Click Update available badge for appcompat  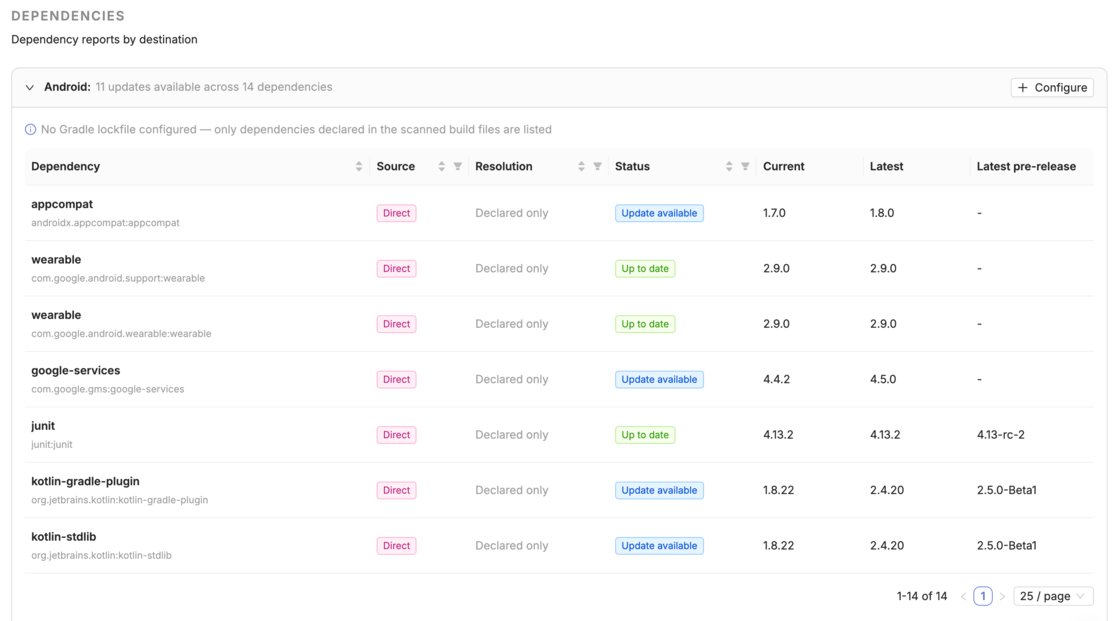660,213
